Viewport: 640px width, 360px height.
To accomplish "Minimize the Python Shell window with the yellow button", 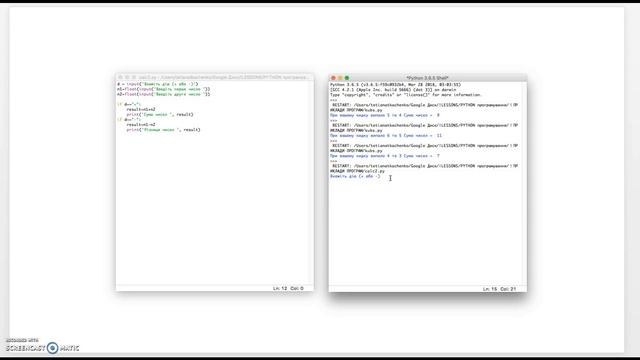I will coord(340,78).
